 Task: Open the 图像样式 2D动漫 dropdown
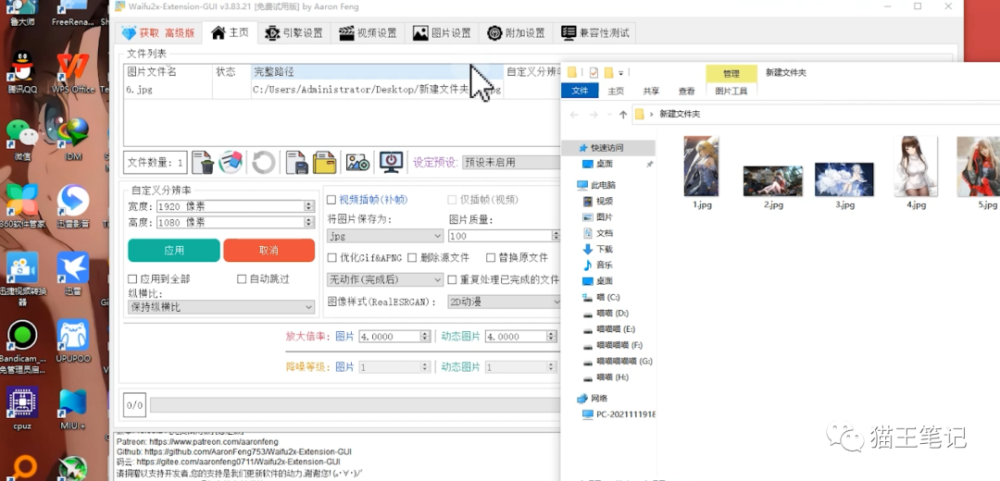click(x=504, y=301)
